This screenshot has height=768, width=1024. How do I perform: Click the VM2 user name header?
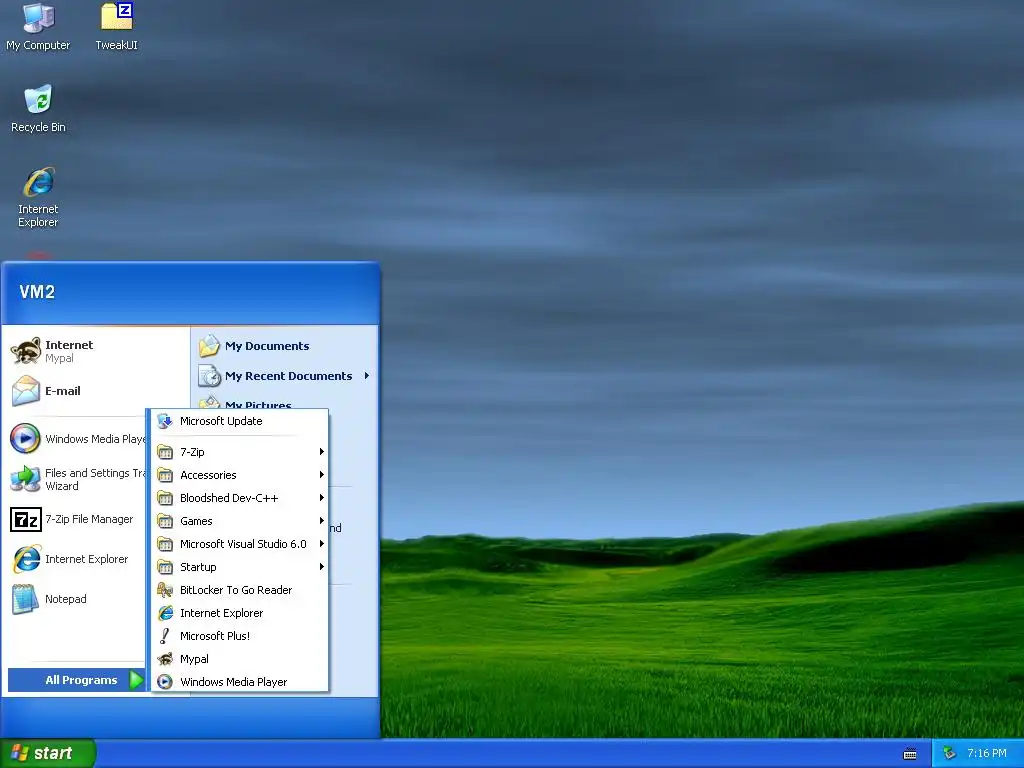[37, 292]
